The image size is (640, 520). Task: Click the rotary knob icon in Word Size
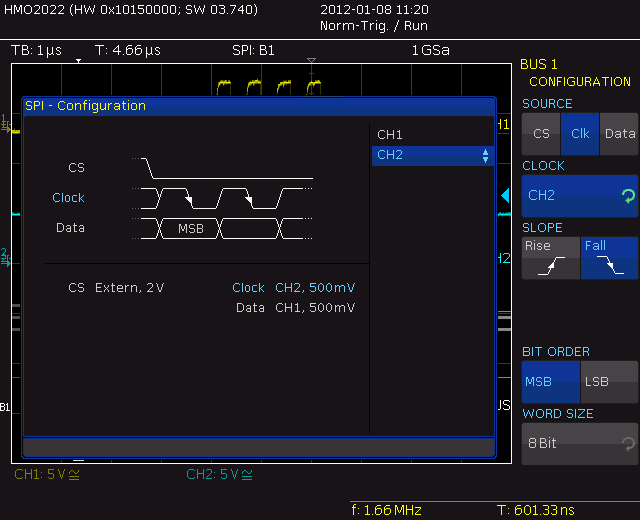(x=627, y=443)
